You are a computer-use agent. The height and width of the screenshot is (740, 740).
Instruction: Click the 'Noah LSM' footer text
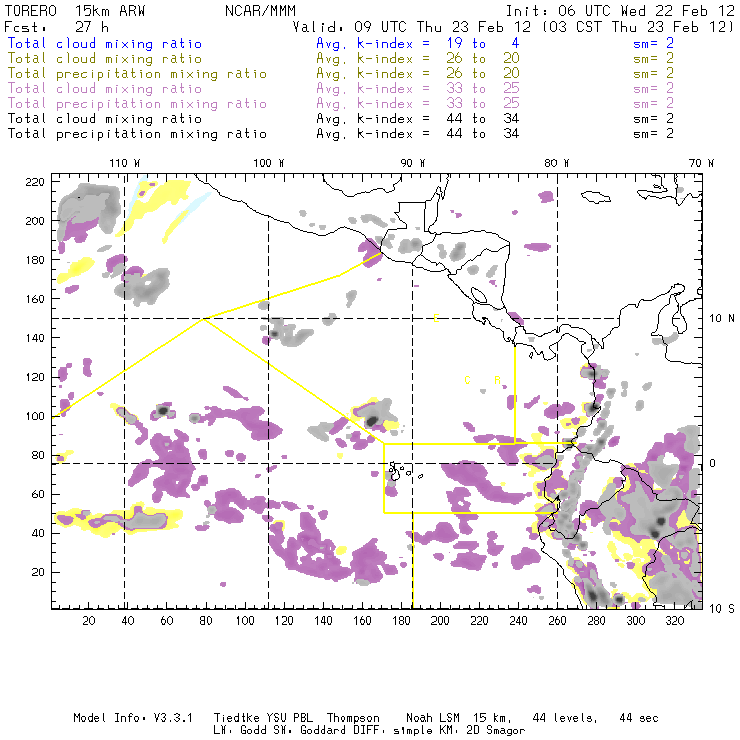433,718
